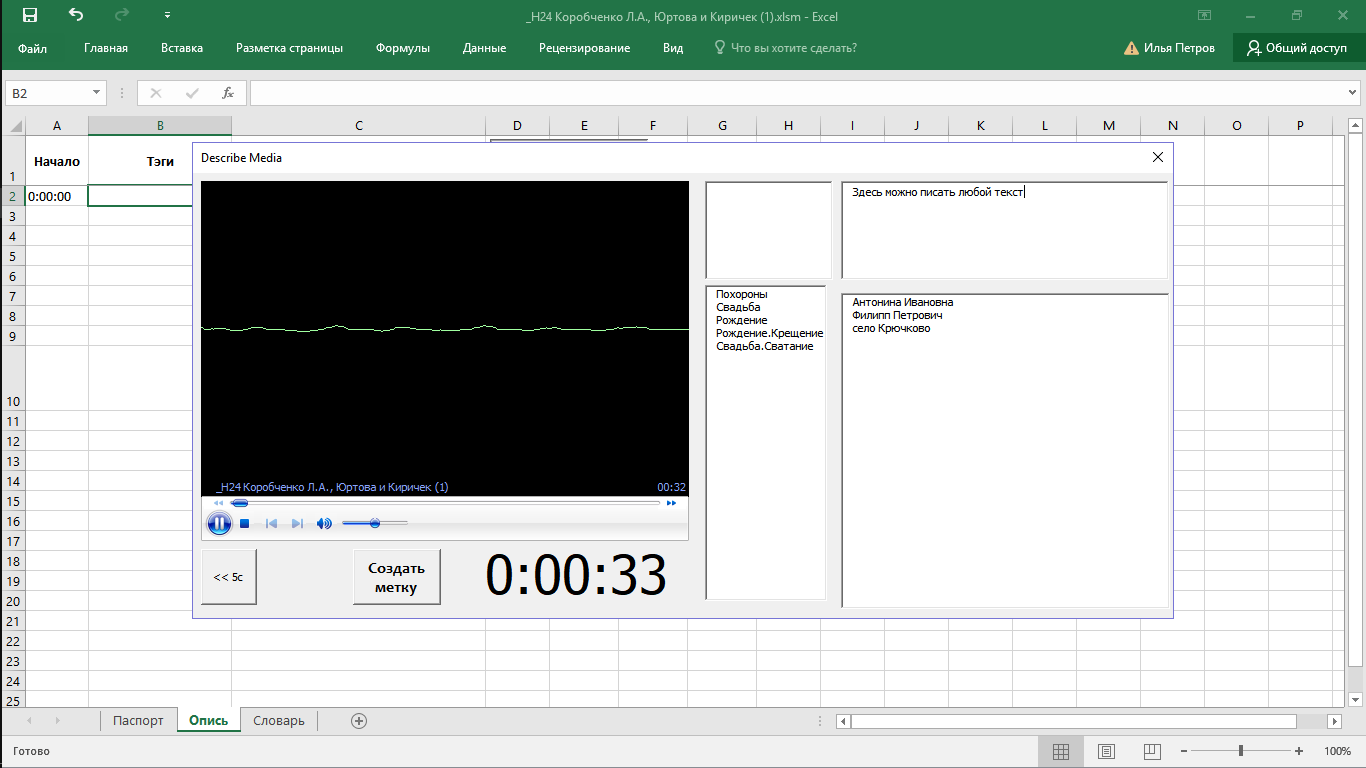1366x768 pixels.
Task: Select the Формулы ribbon tab
Action: (403, 48)
